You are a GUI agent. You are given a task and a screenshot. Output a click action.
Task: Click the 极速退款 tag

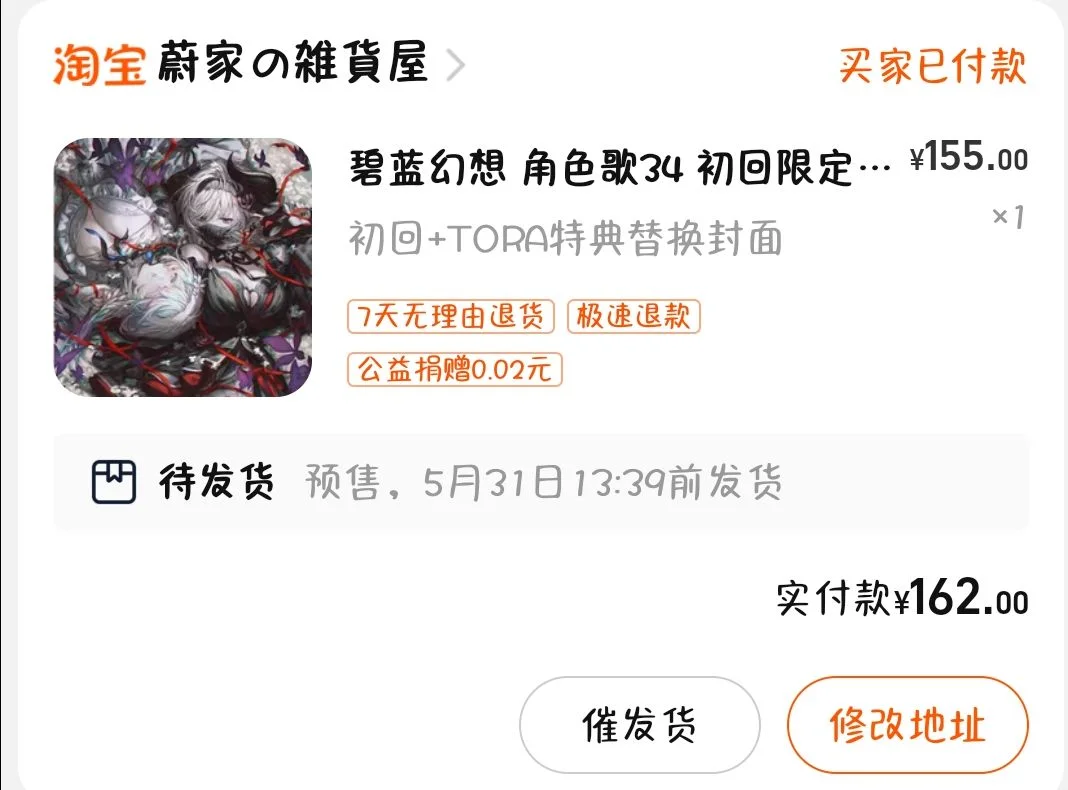click(x=633, y=317)
